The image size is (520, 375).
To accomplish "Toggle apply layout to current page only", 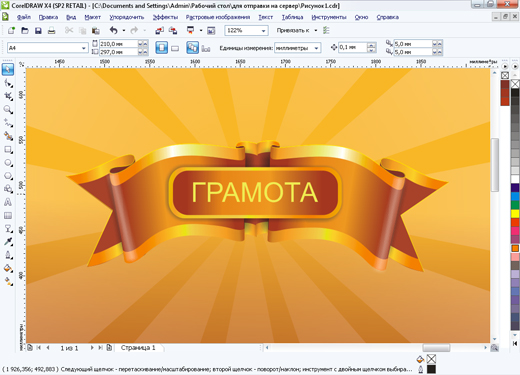I will point(206,48).
